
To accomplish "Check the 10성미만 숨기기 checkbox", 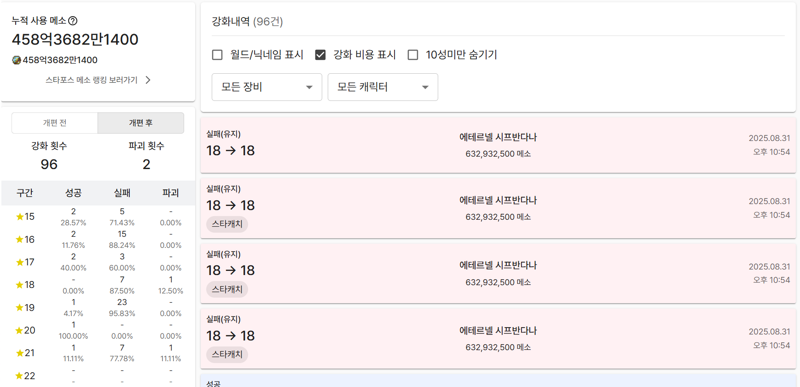I will point(413,55).
